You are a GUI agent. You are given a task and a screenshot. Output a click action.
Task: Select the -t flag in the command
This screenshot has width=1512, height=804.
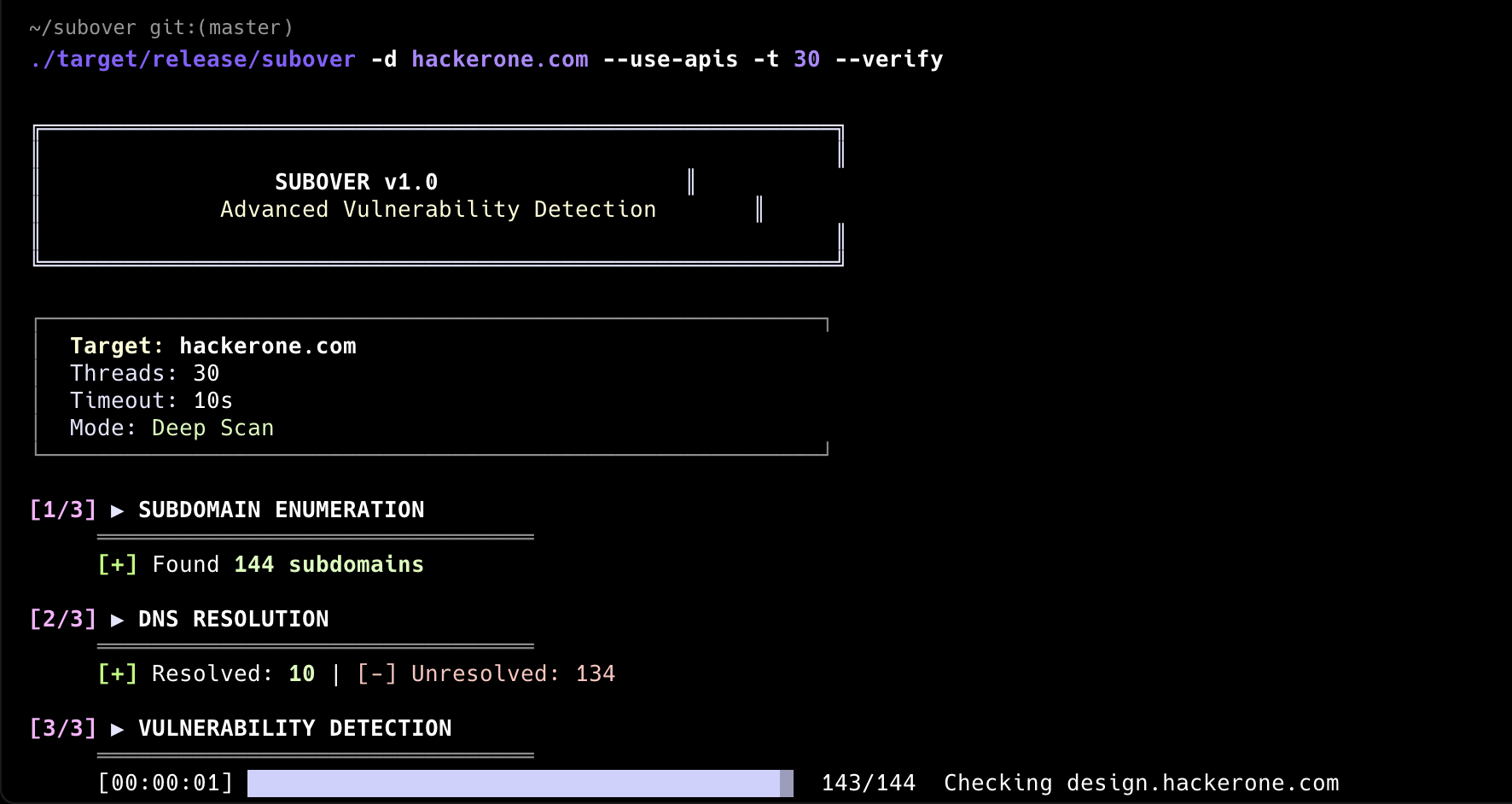coord(766,60)
